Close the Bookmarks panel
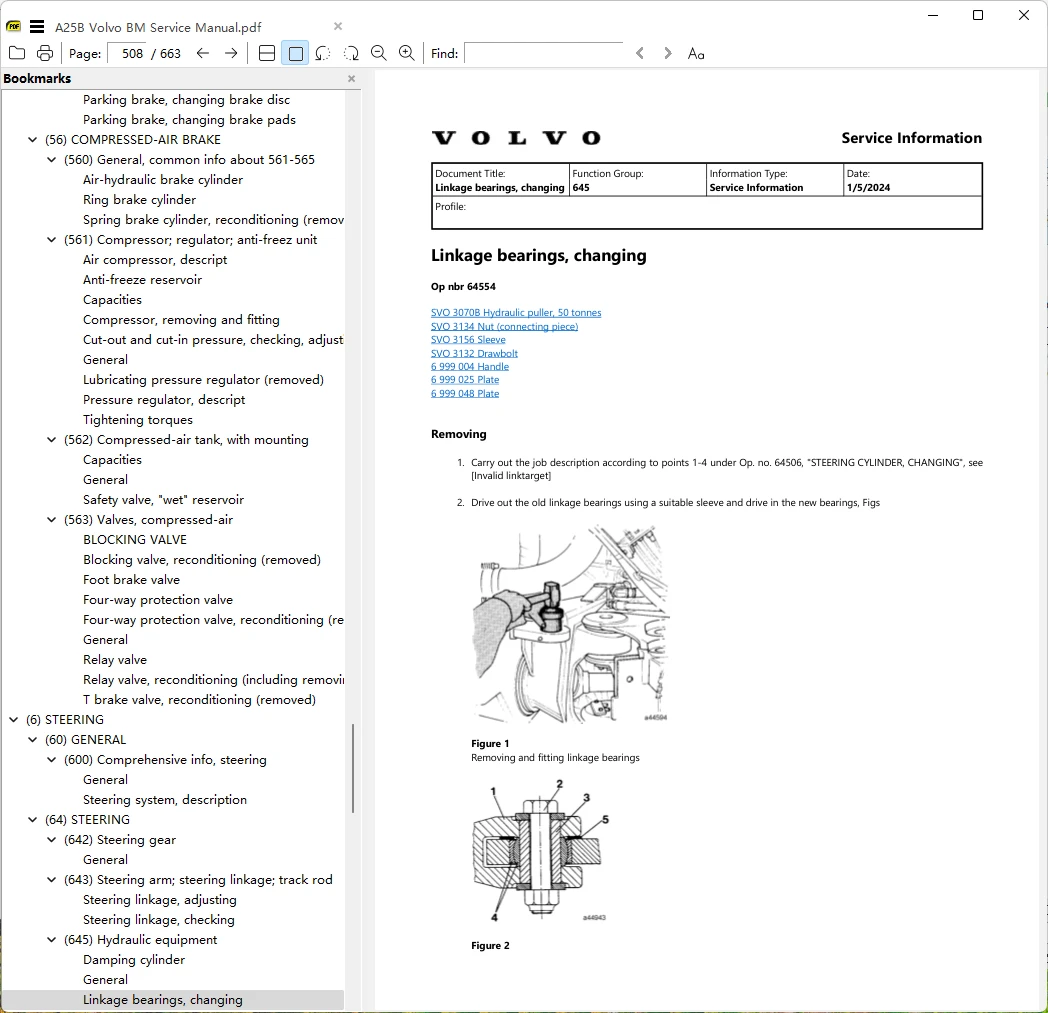Image resolution: width=1048 pixels, height=1013 pixels. 352,79
